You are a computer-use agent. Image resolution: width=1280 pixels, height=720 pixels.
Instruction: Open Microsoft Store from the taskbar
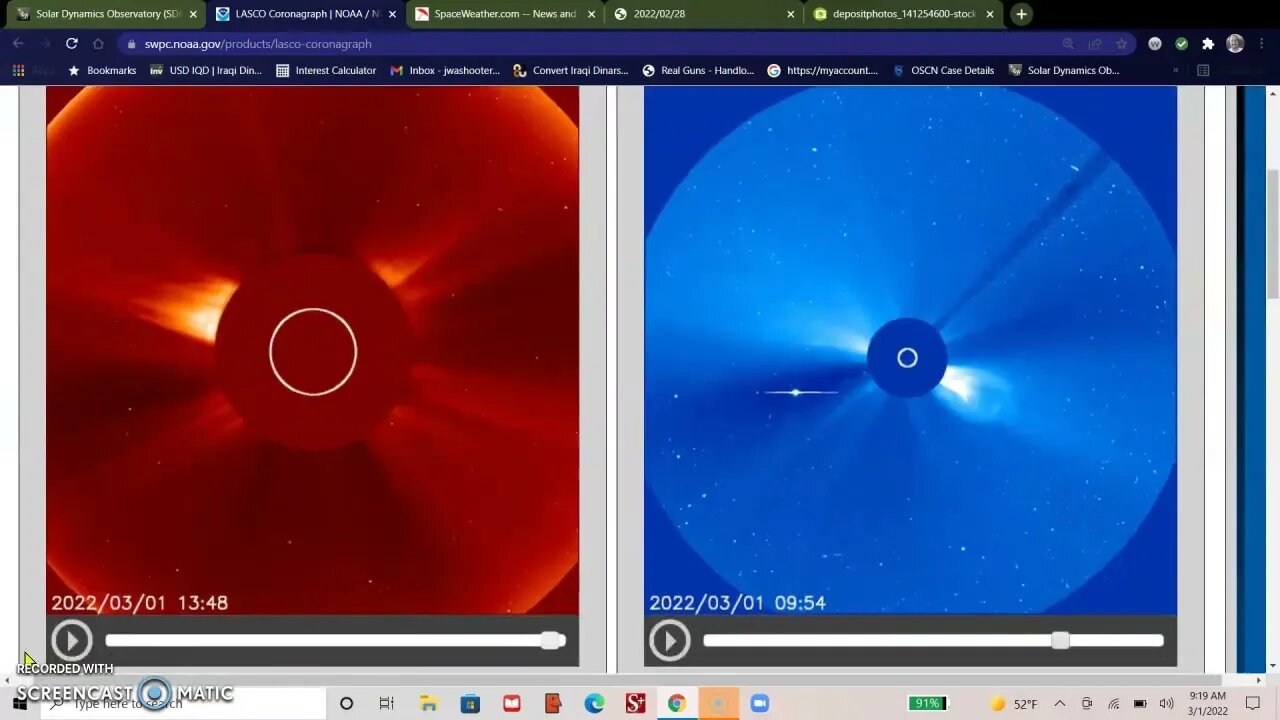(x=470, y=704)
